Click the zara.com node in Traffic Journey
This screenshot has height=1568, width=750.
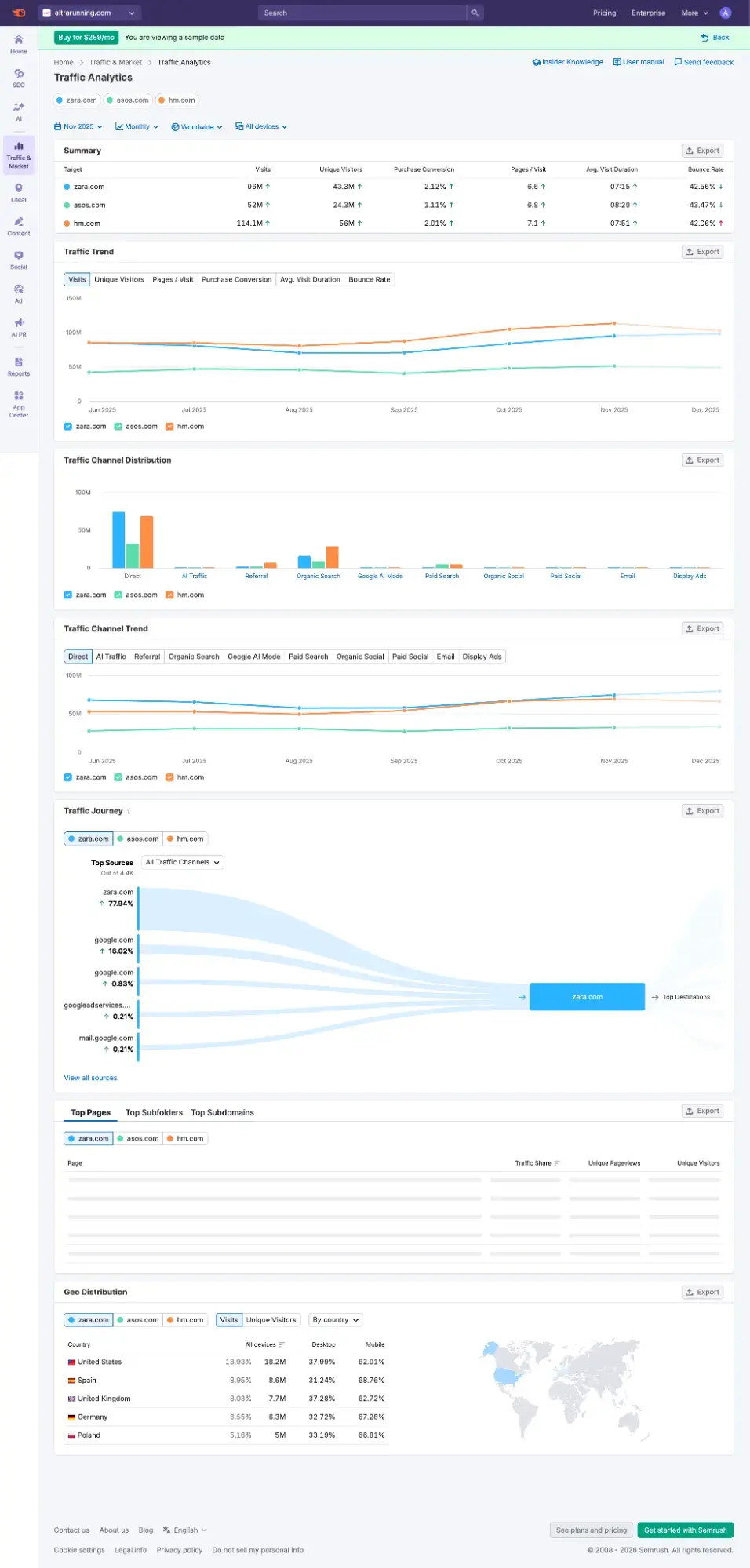click(588, 997)
